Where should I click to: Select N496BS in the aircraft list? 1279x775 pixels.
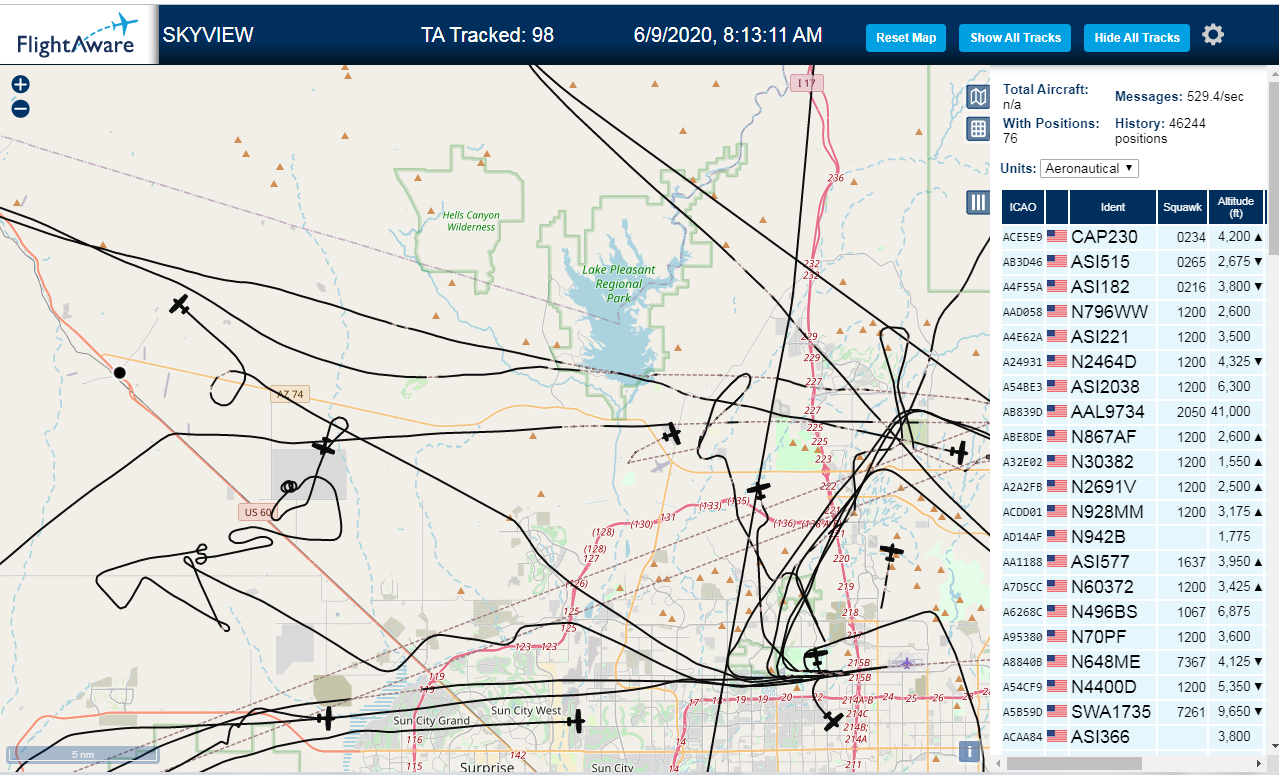[x=1104, y=612]
